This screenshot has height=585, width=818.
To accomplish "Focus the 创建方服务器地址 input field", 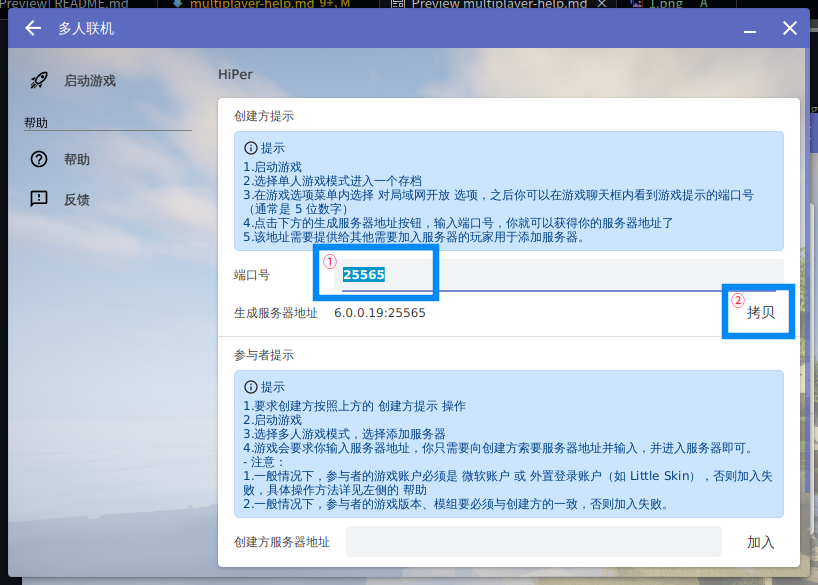I will (x=533, y=541).
